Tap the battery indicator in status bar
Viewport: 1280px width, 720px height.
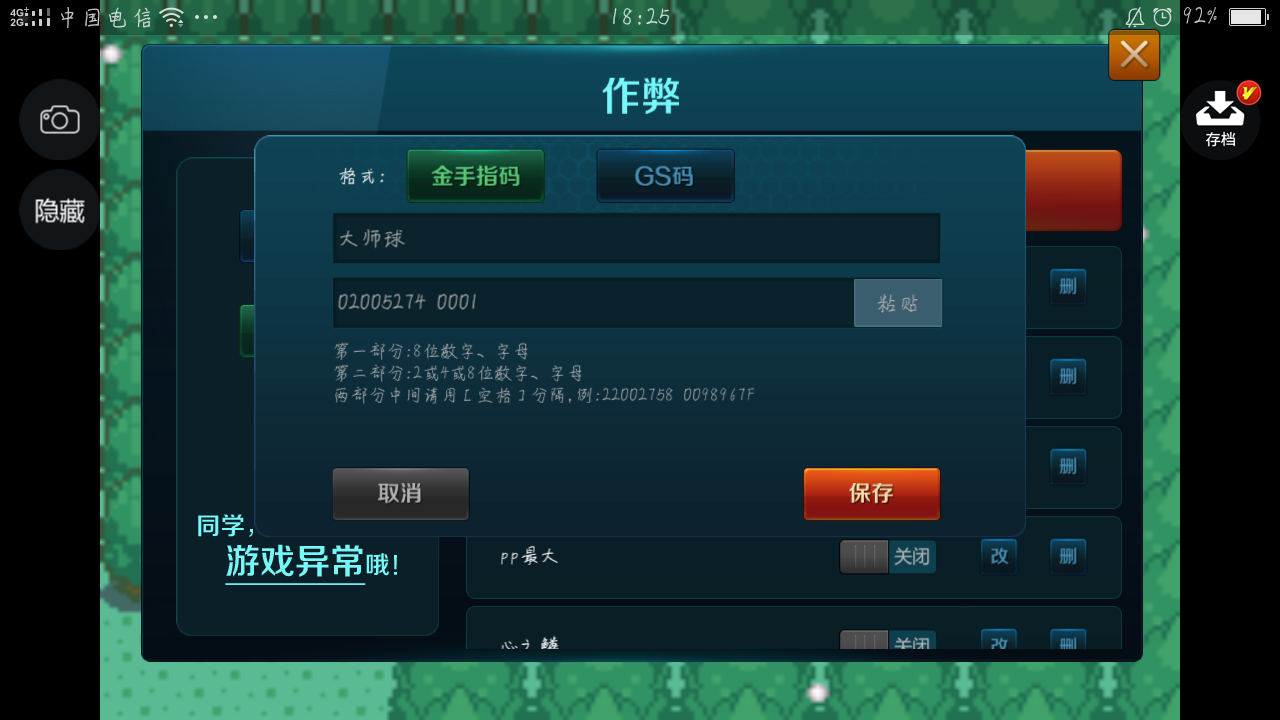click(x=1248, y=17)
